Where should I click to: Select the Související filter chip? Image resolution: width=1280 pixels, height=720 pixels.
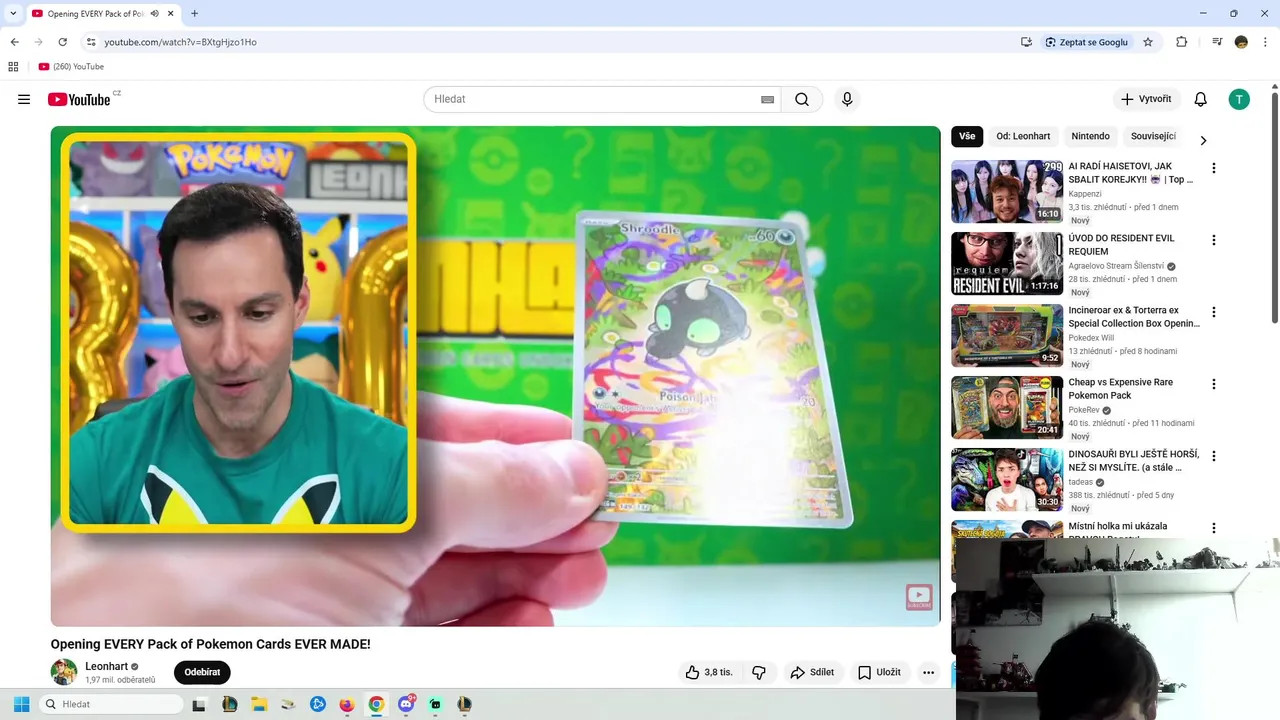pyautogui.click(x=1153, y=136)
